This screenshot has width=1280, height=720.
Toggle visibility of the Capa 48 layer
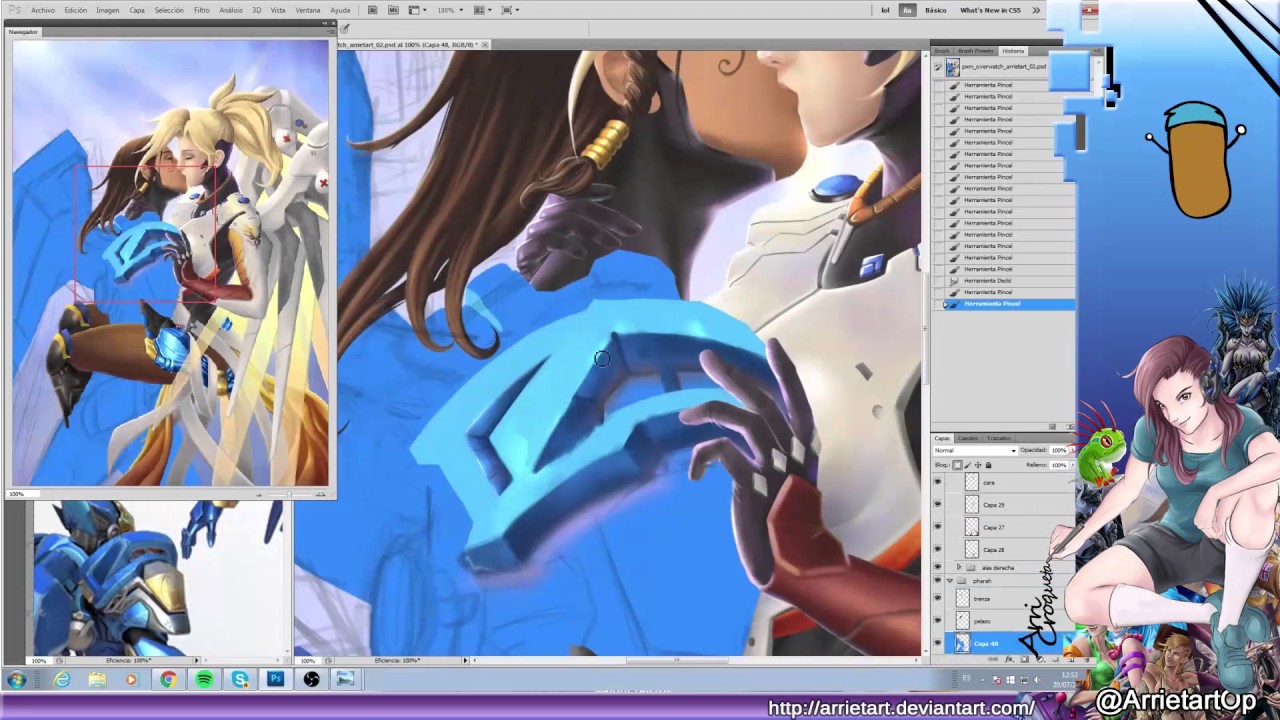937,643
